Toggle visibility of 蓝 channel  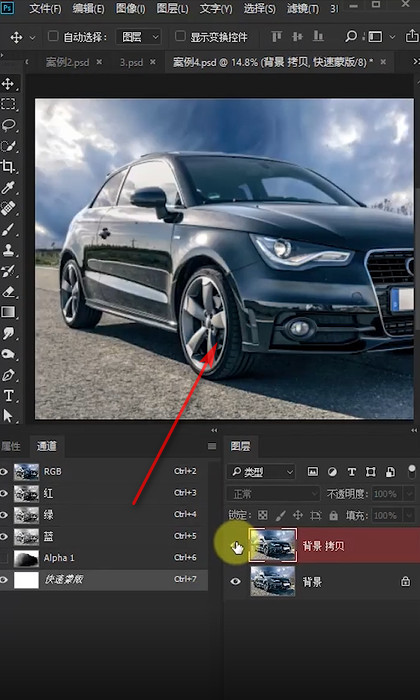4,536
